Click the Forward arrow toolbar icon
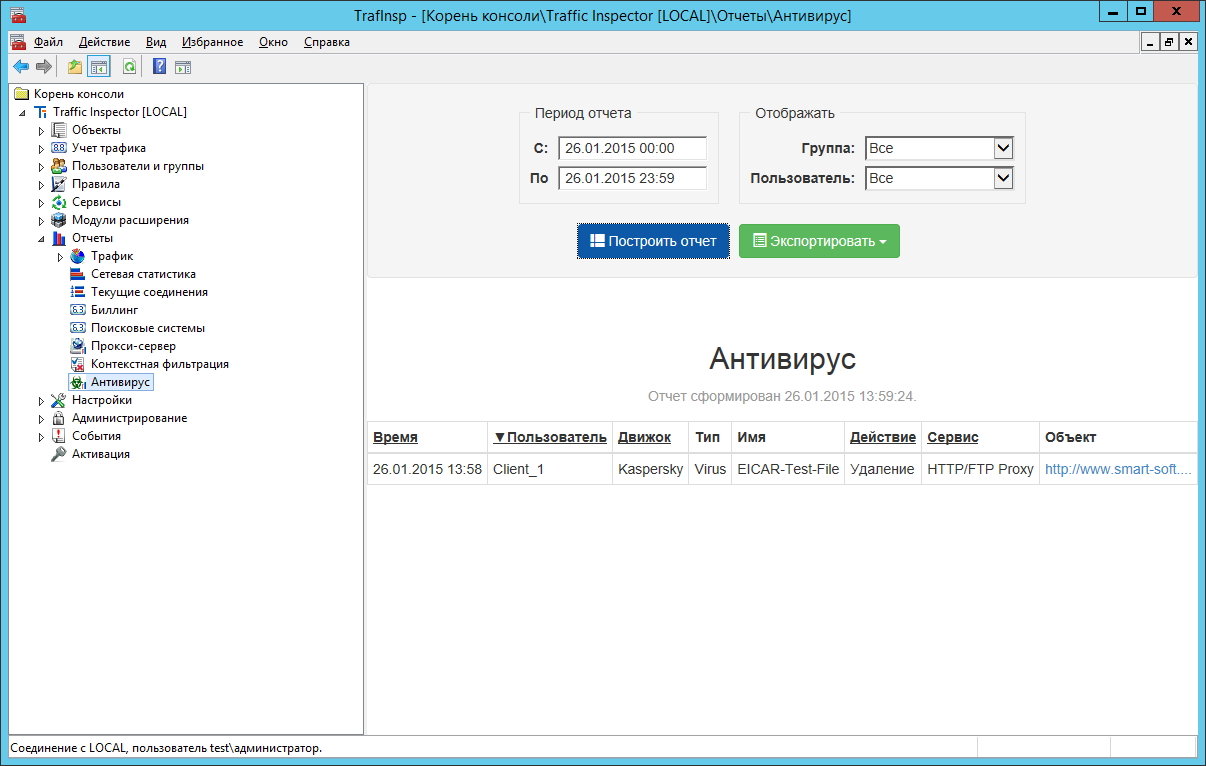The height and width of the screenshot is (766, 1206). (43, 67)
